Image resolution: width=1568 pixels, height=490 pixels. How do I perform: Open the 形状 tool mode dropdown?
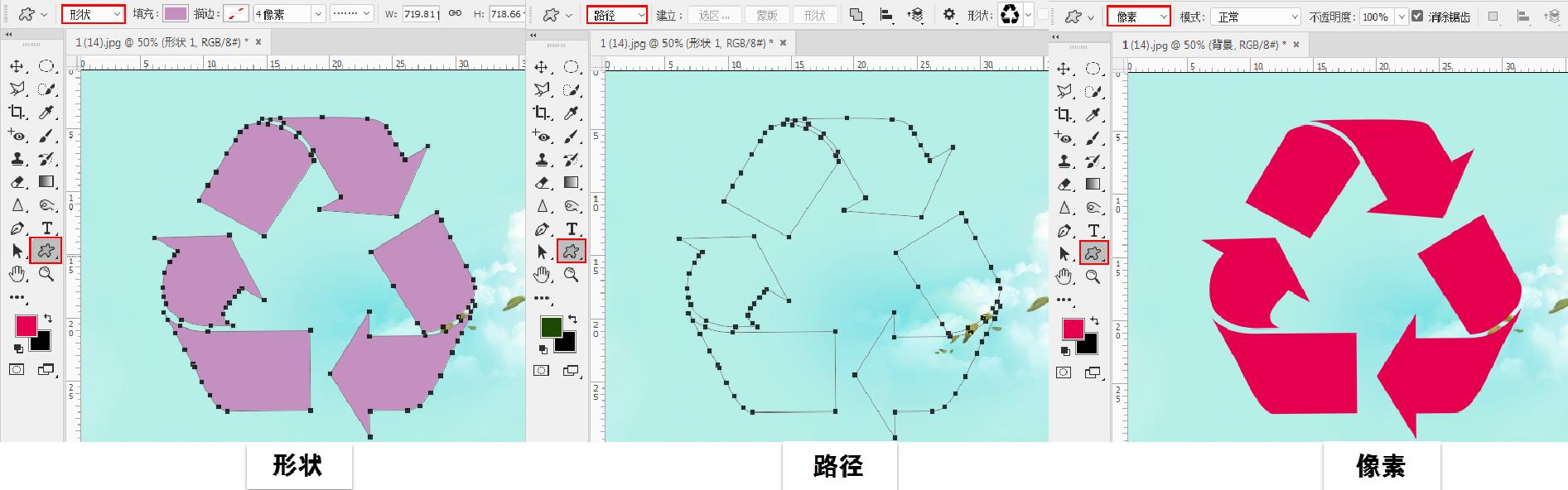(x=94, y=14)
